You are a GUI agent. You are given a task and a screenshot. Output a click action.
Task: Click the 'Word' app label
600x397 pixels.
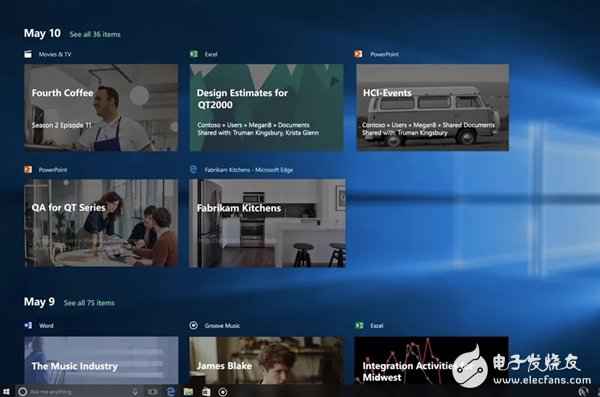click(46, 325)
